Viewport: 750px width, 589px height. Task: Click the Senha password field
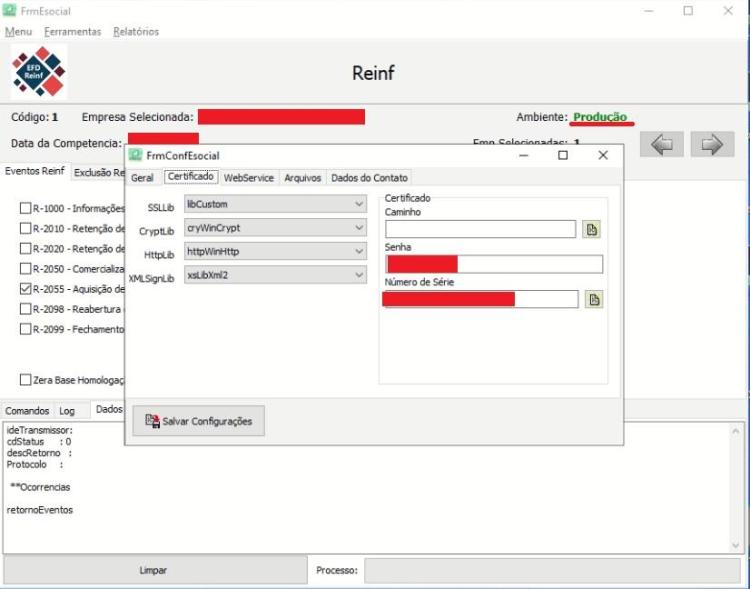tap(494, 264)
